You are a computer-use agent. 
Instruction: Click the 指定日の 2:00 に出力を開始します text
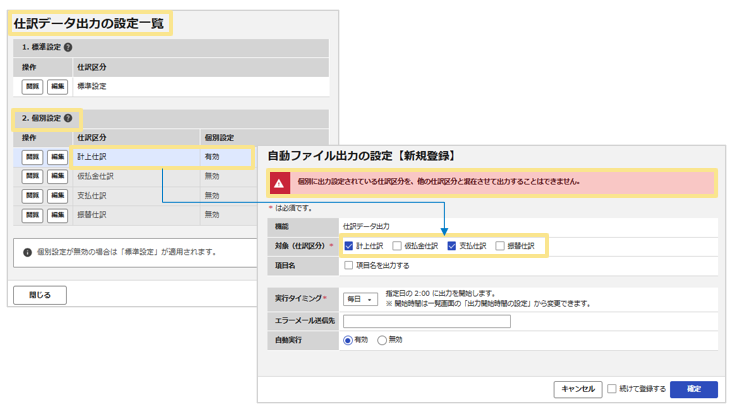[x=440, y=294]
